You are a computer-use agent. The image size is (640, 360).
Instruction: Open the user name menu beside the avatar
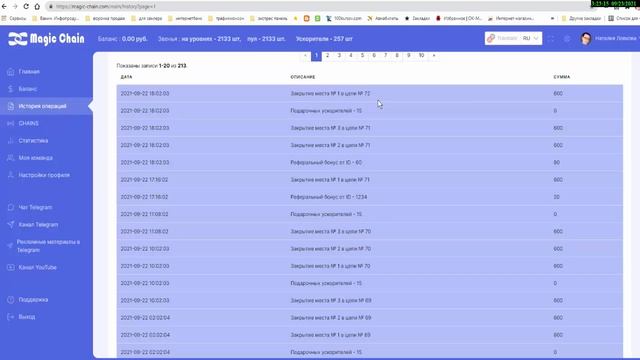coord(616,38)
